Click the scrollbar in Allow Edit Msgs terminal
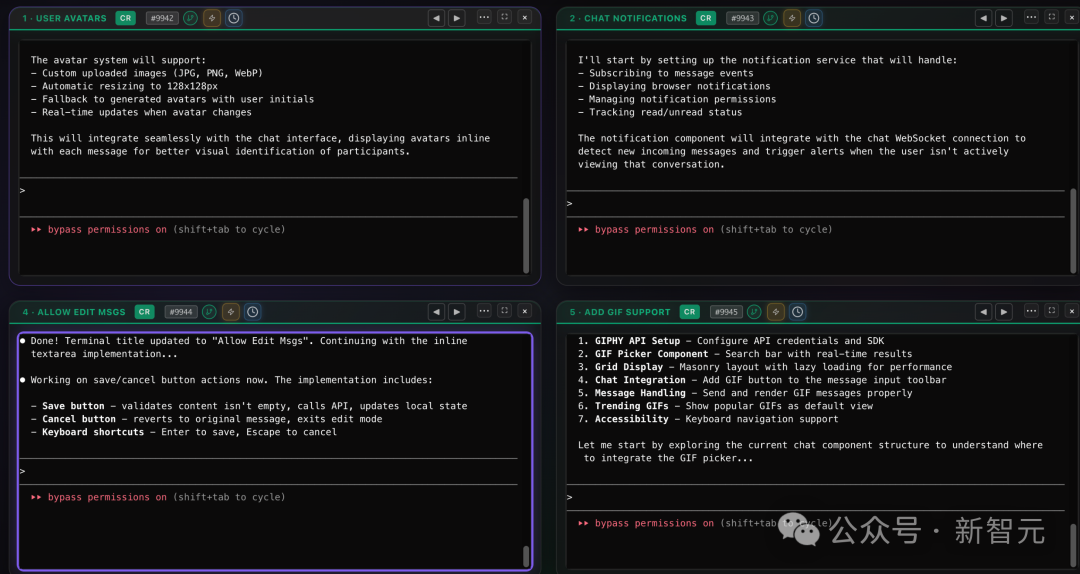 pos(526,557)
